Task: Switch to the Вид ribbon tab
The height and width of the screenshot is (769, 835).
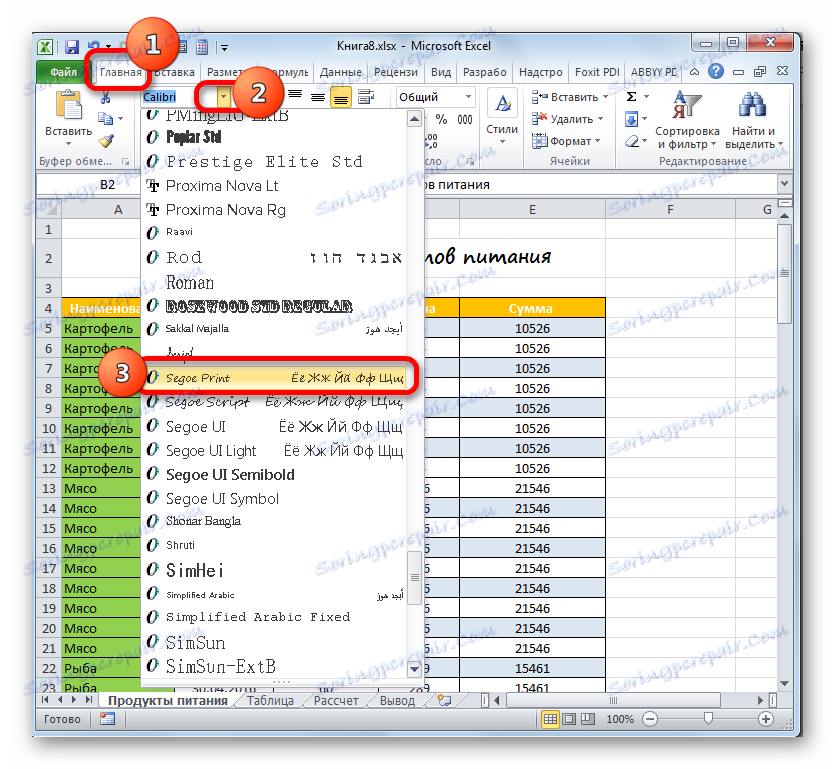Action: click(x=440, y=72)
